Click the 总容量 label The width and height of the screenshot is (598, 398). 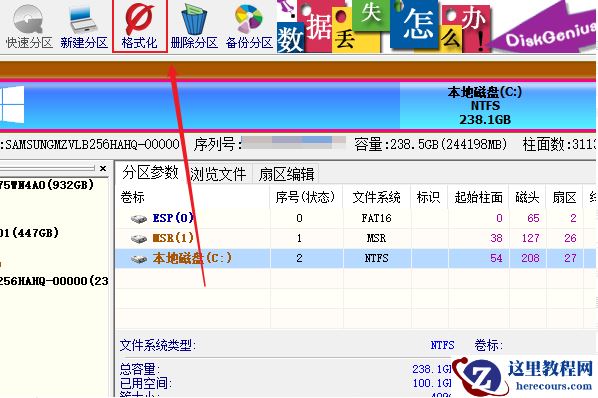(x=140, y=369)
